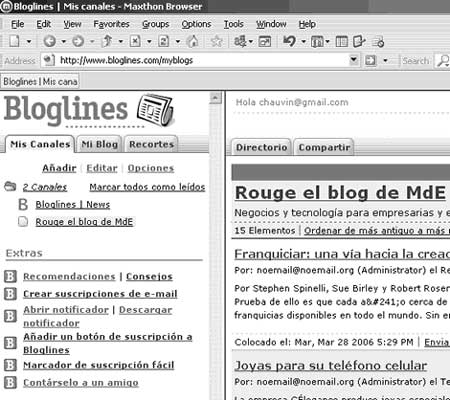Click the Refresh page toolbar icon
This screenshot has width=450, height=400.
click(164, 41)
